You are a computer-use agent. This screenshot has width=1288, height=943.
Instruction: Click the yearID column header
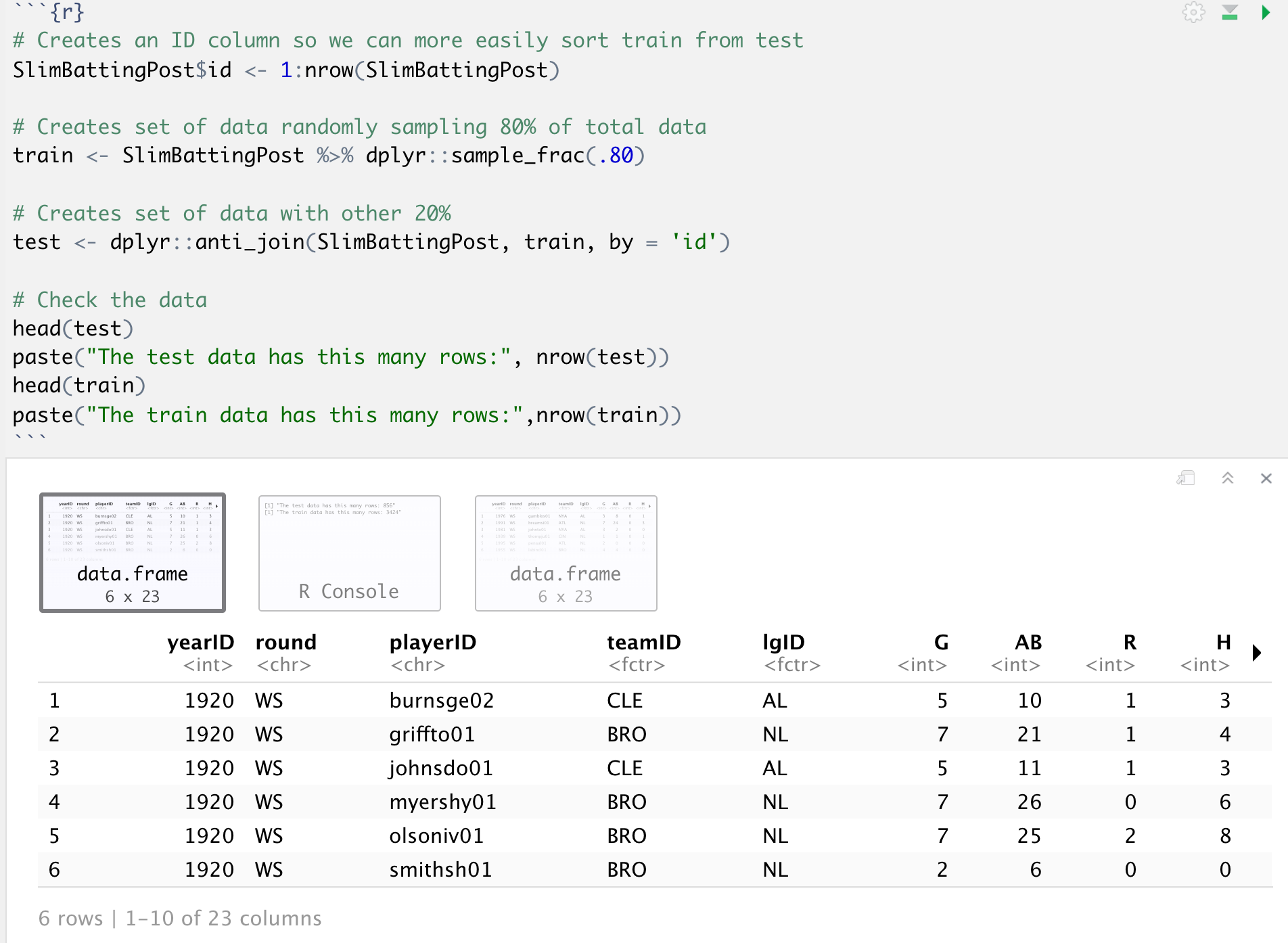pos(200,642)
